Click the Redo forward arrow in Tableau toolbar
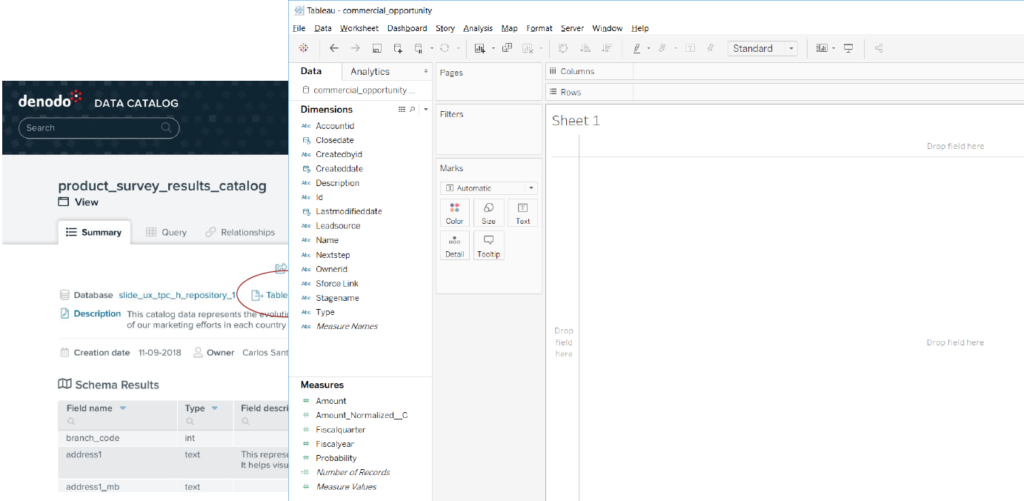1024x501 pixels. (x=355, y=48)
